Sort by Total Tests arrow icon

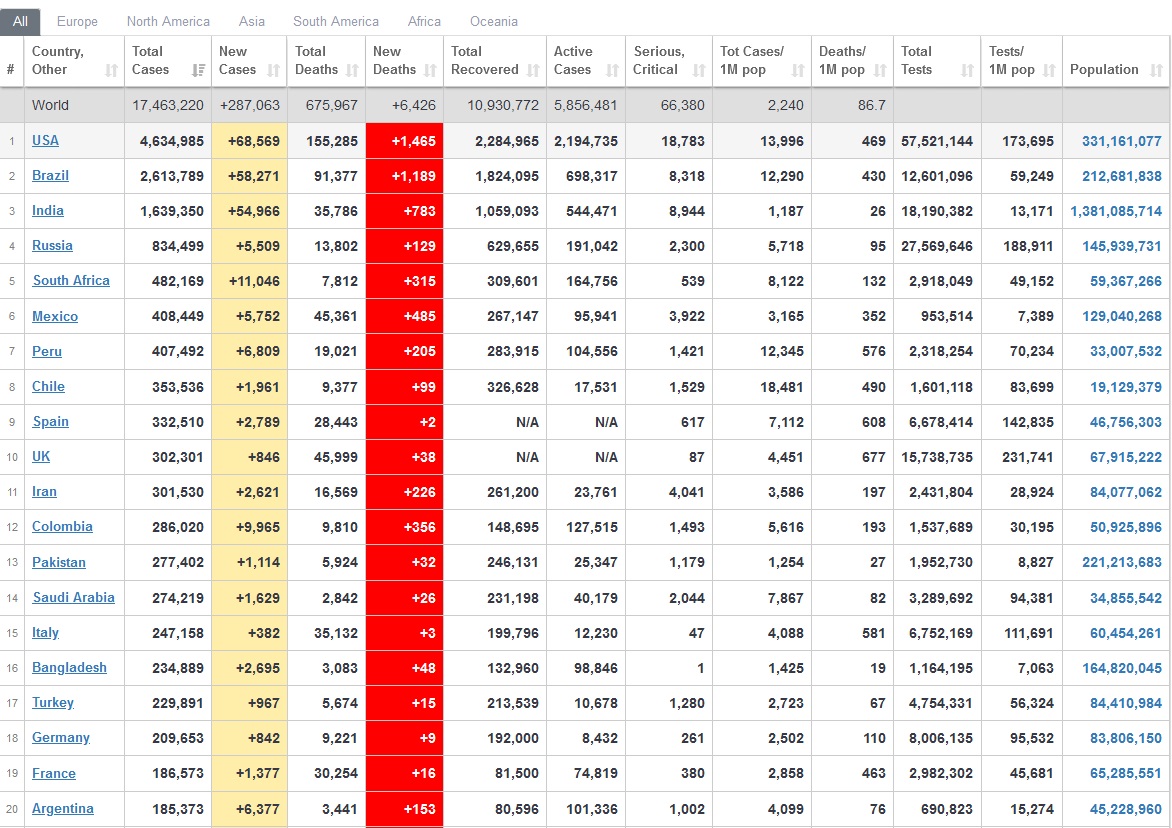click(x=967, y=70)
